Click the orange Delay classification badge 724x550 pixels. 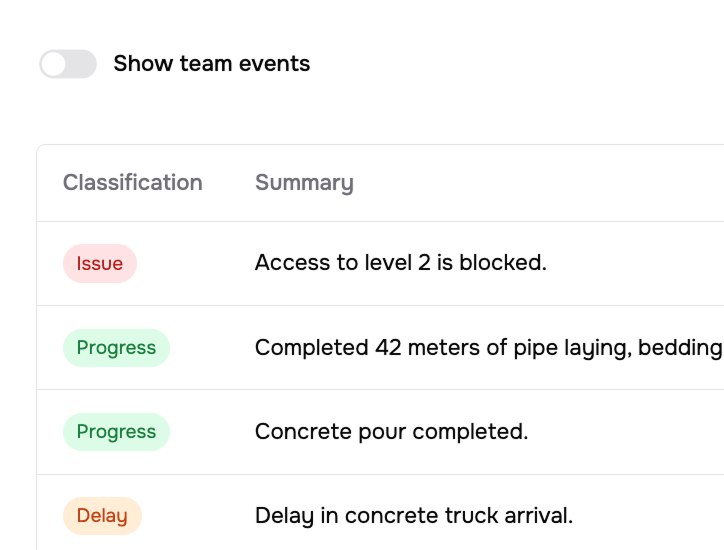(102, 516)
